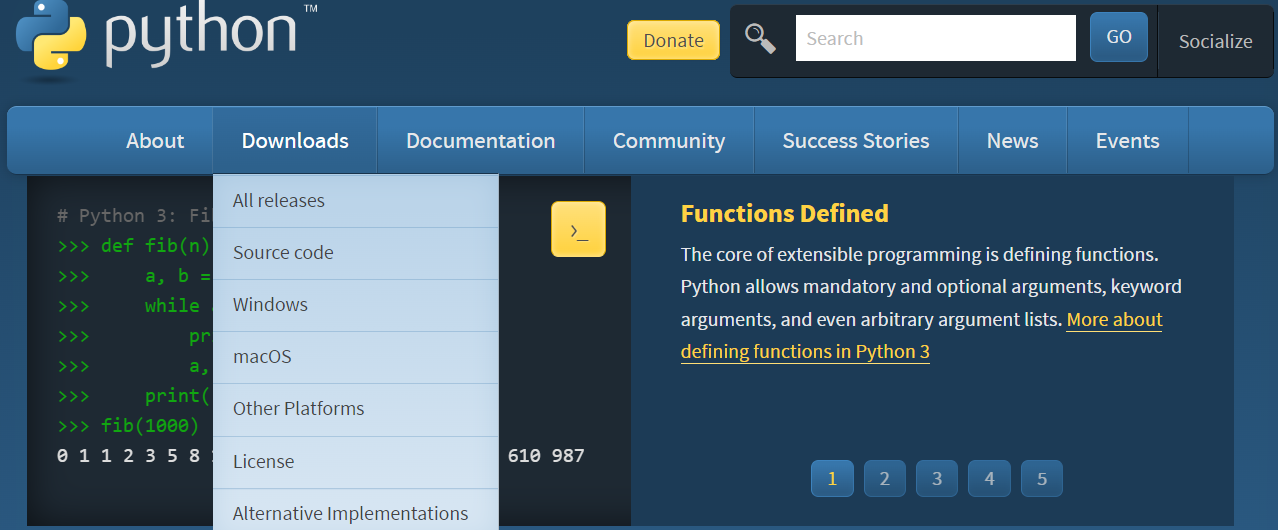Open the Socialize dropdown
This screenshot has height=530, width=1278.
[1215, 41]
